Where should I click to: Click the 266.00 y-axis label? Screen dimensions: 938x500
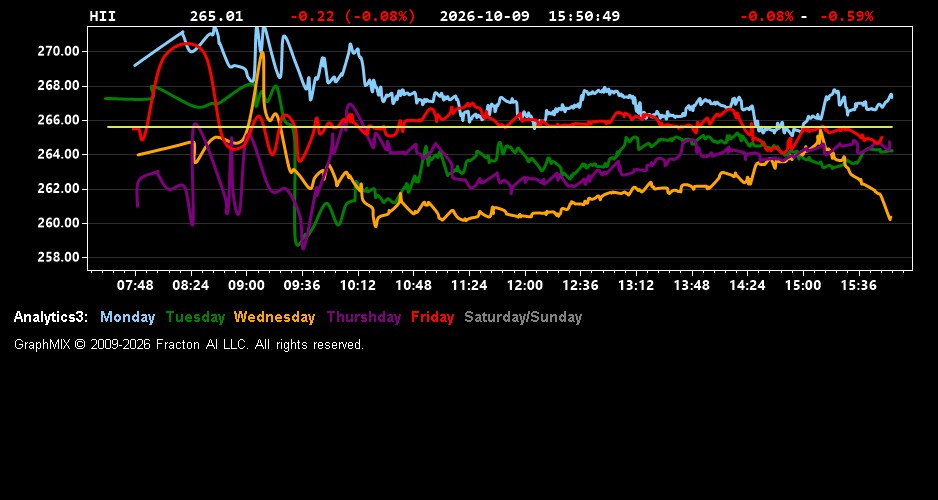click(58, 120)
